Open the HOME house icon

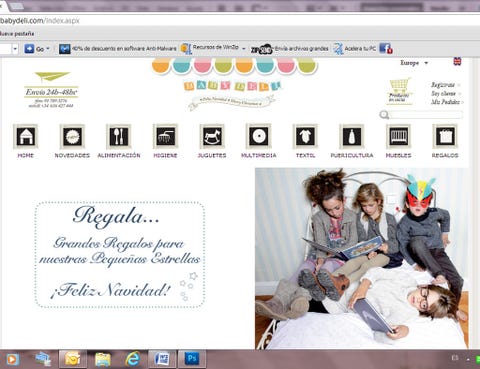pyautogui.click(x=26, y=136)
